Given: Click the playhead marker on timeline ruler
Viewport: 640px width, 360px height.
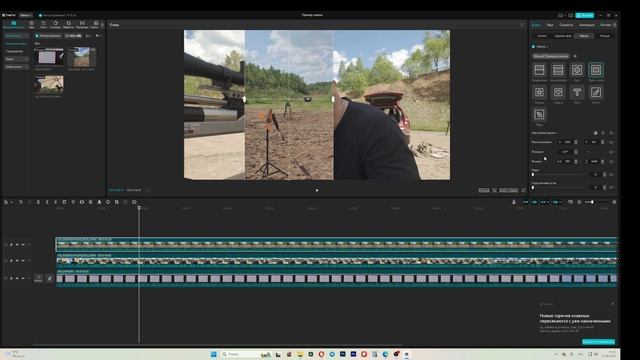Looking at the screenshot, I should [139, 208].
